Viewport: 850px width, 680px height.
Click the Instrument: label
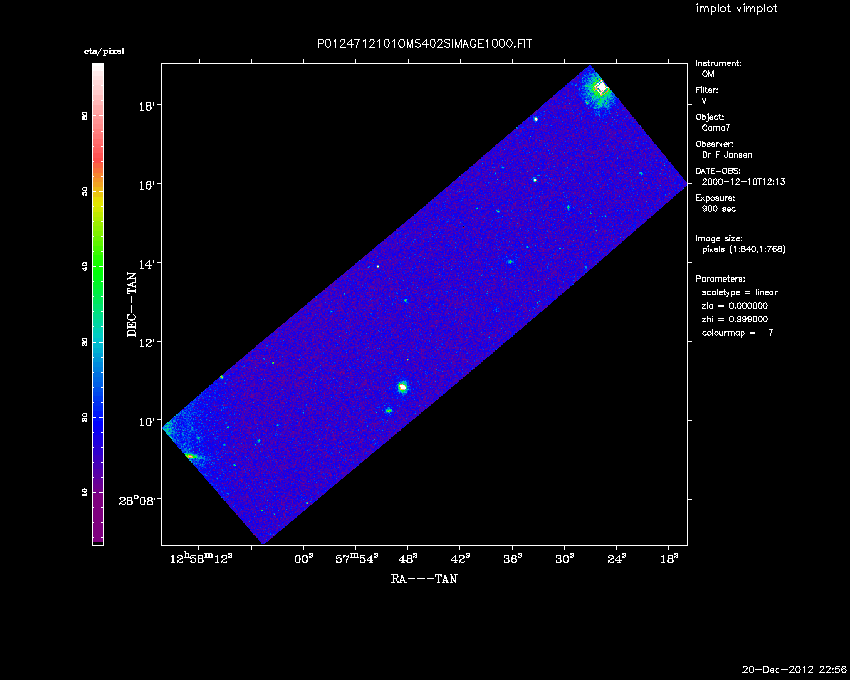pyautogui.click(x=718, y=63)
